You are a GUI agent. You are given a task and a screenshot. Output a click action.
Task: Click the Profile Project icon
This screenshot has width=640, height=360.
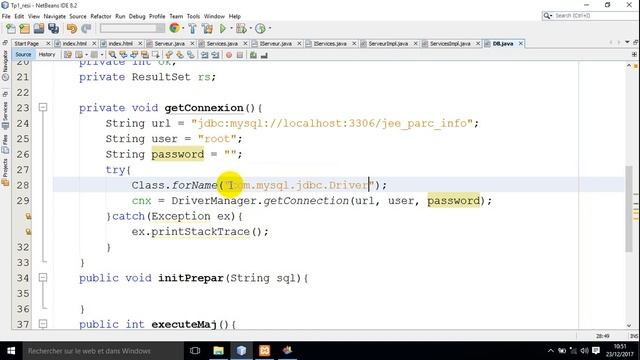(x=260, y=29)
